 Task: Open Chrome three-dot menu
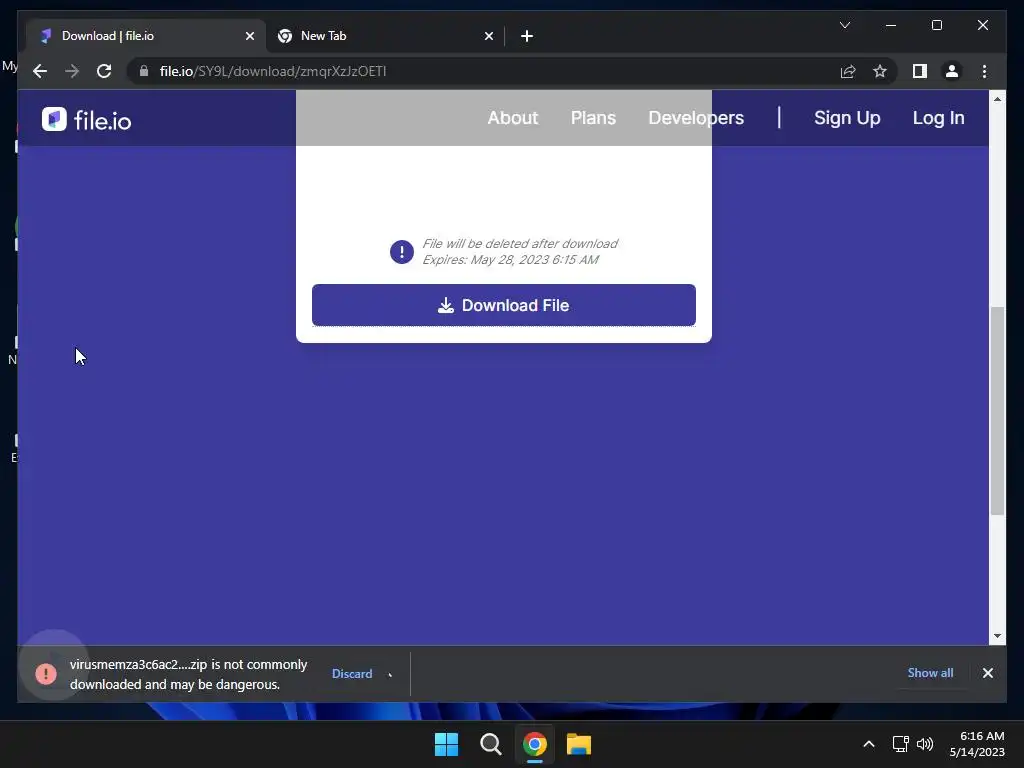pyautogui.click(x=984, y=71)
